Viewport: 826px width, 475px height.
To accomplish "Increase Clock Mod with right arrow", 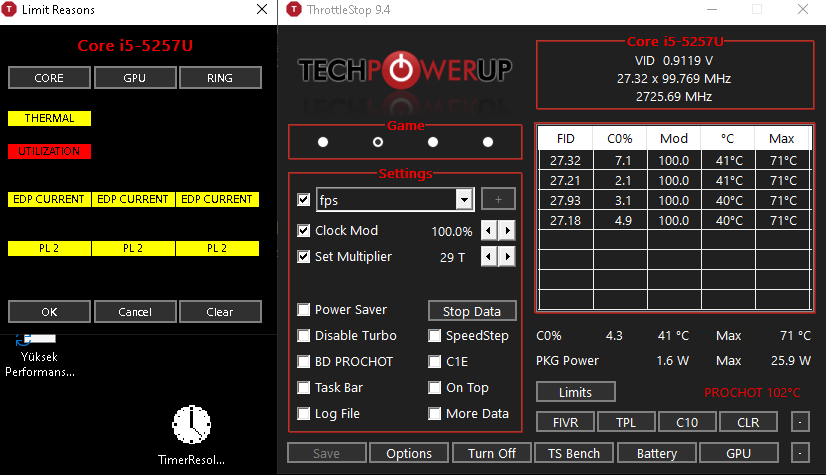I will click(507, 231).
